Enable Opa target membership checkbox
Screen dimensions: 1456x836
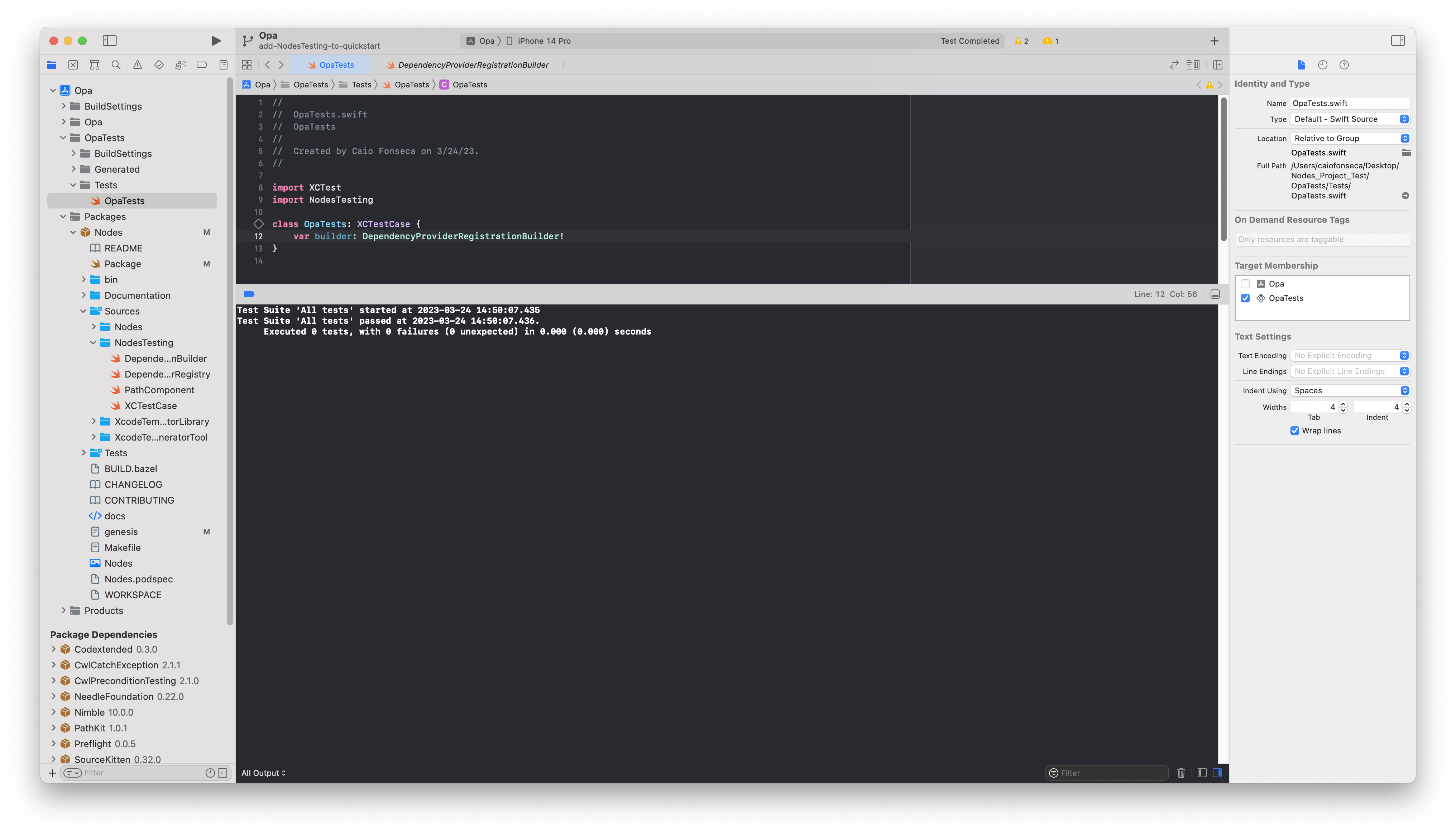coord(1245,284)
